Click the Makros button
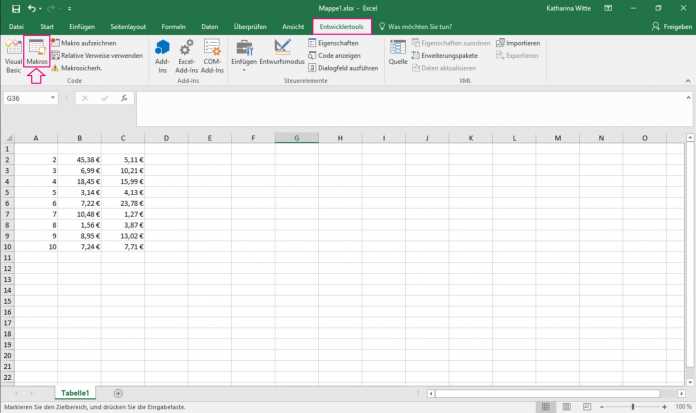Screen dimensions: 696x413 (37, 56)
